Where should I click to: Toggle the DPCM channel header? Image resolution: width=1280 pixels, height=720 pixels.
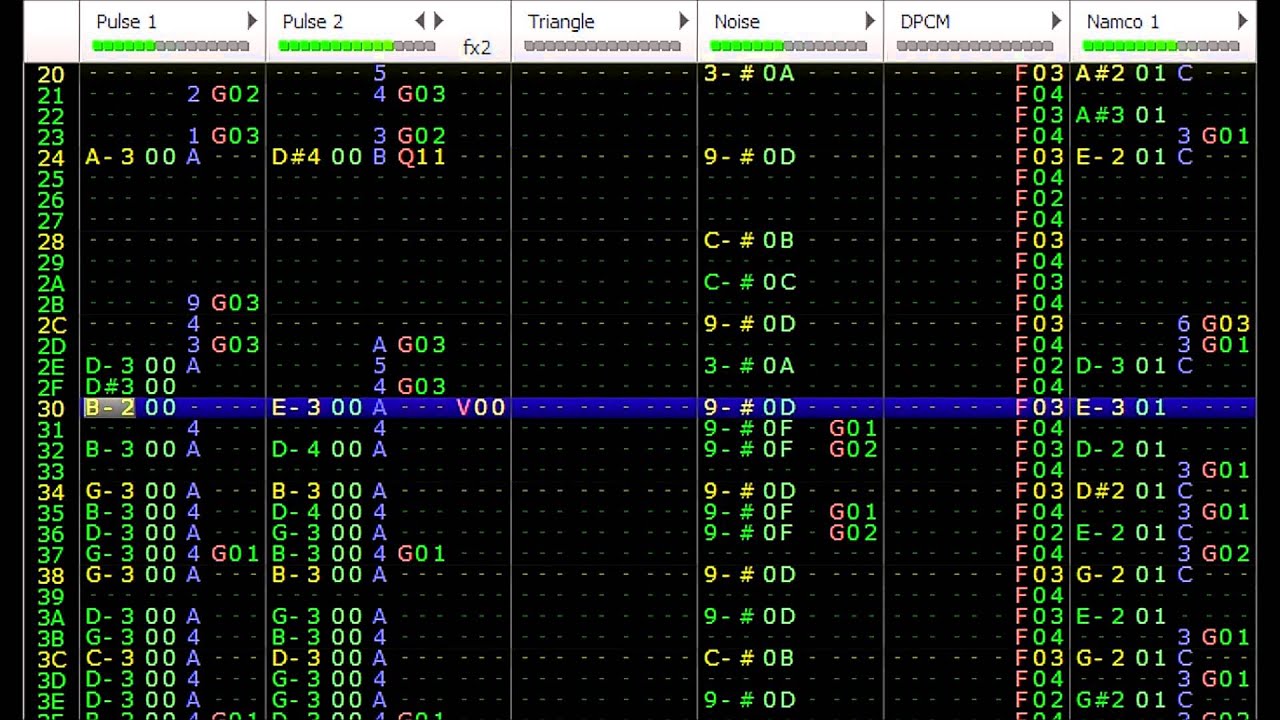pos(976,31)
